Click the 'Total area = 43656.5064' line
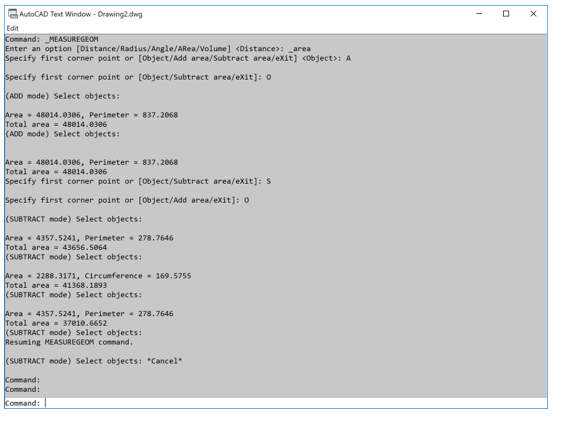The width and height of the screenshot is (562, 421). click(x=56, y=248)
